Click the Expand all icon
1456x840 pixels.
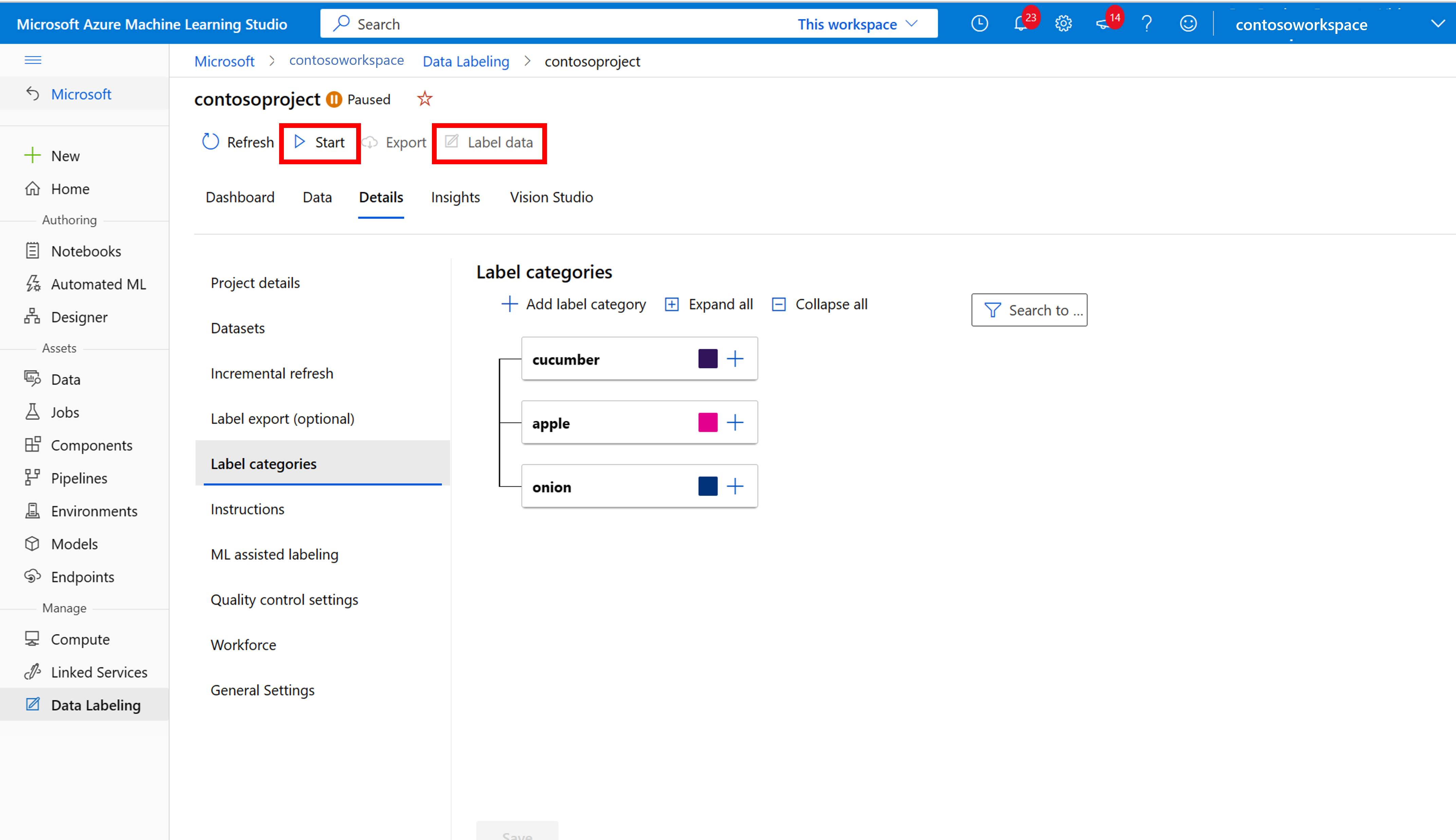671,304
